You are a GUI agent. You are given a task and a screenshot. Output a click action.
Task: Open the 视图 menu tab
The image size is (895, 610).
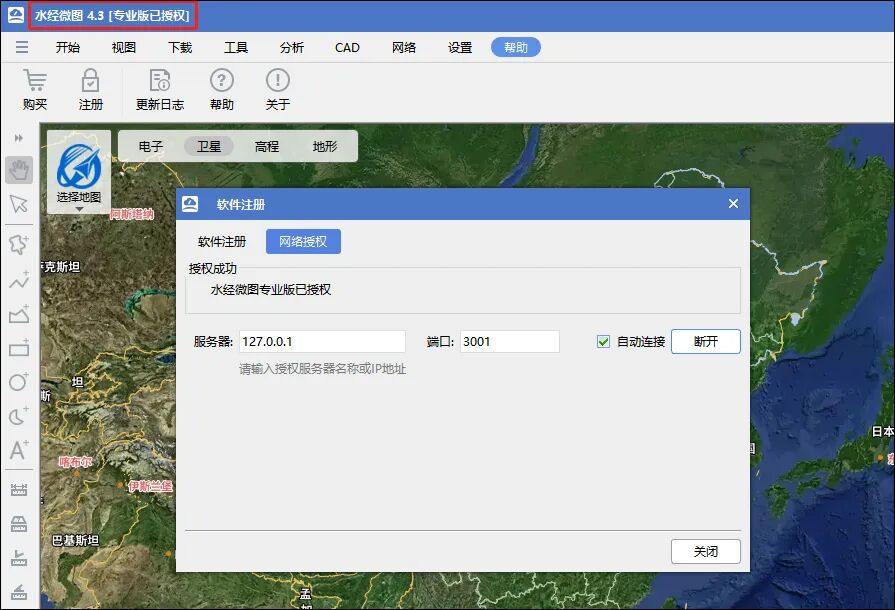tap(123, 47)
